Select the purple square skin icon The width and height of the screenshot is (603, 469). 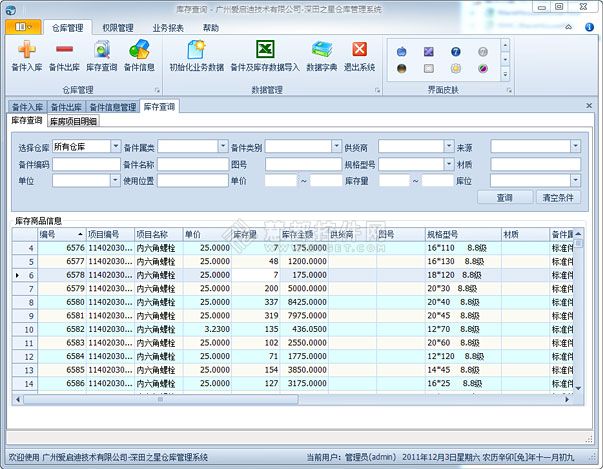[428, 51]
